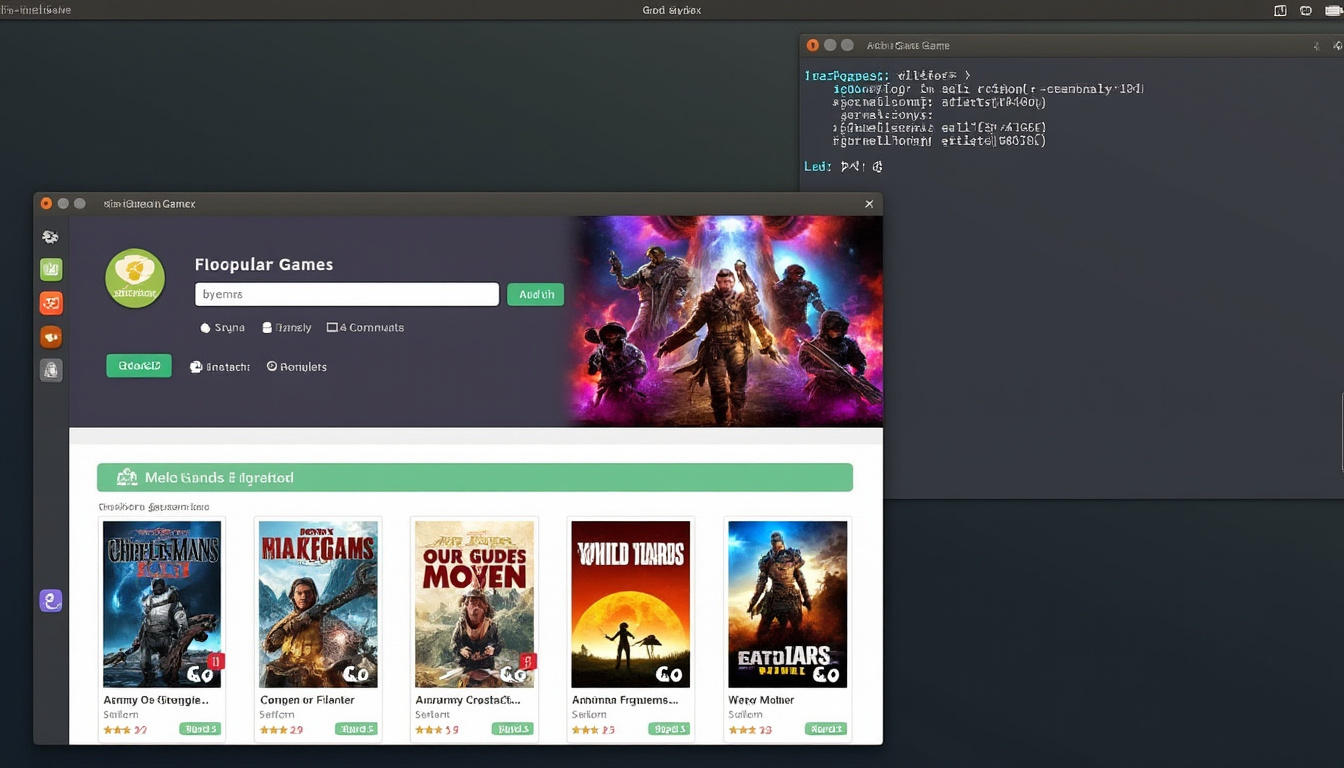Click the green button on the 'Amrumy Crostact' card
Viewport: 1344px width, 768px height.
(x=512, y=729)
